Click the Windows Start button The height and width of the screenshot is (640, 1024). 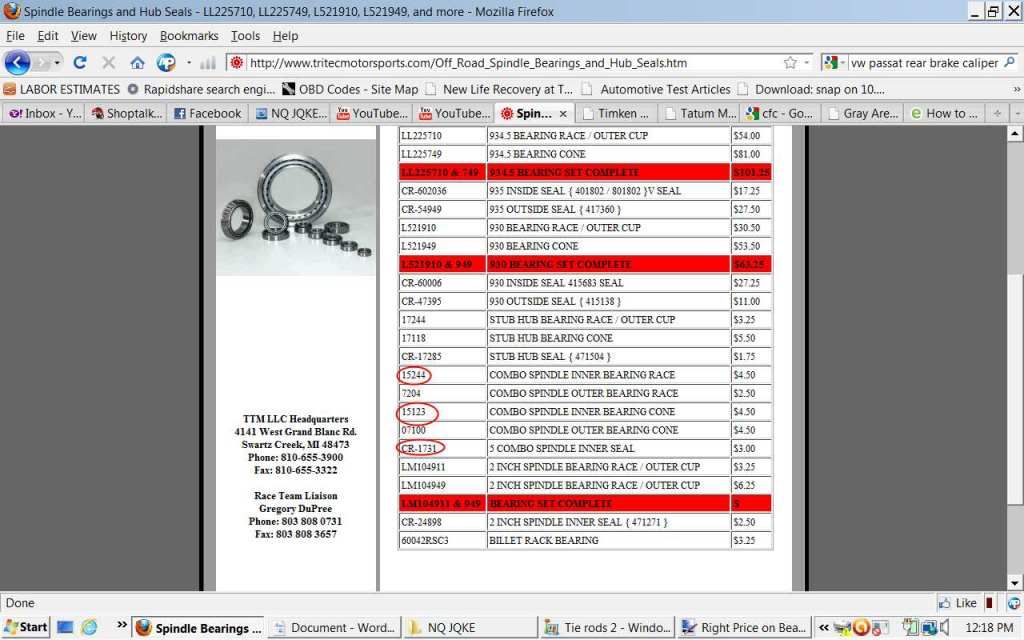click(26, 627)
